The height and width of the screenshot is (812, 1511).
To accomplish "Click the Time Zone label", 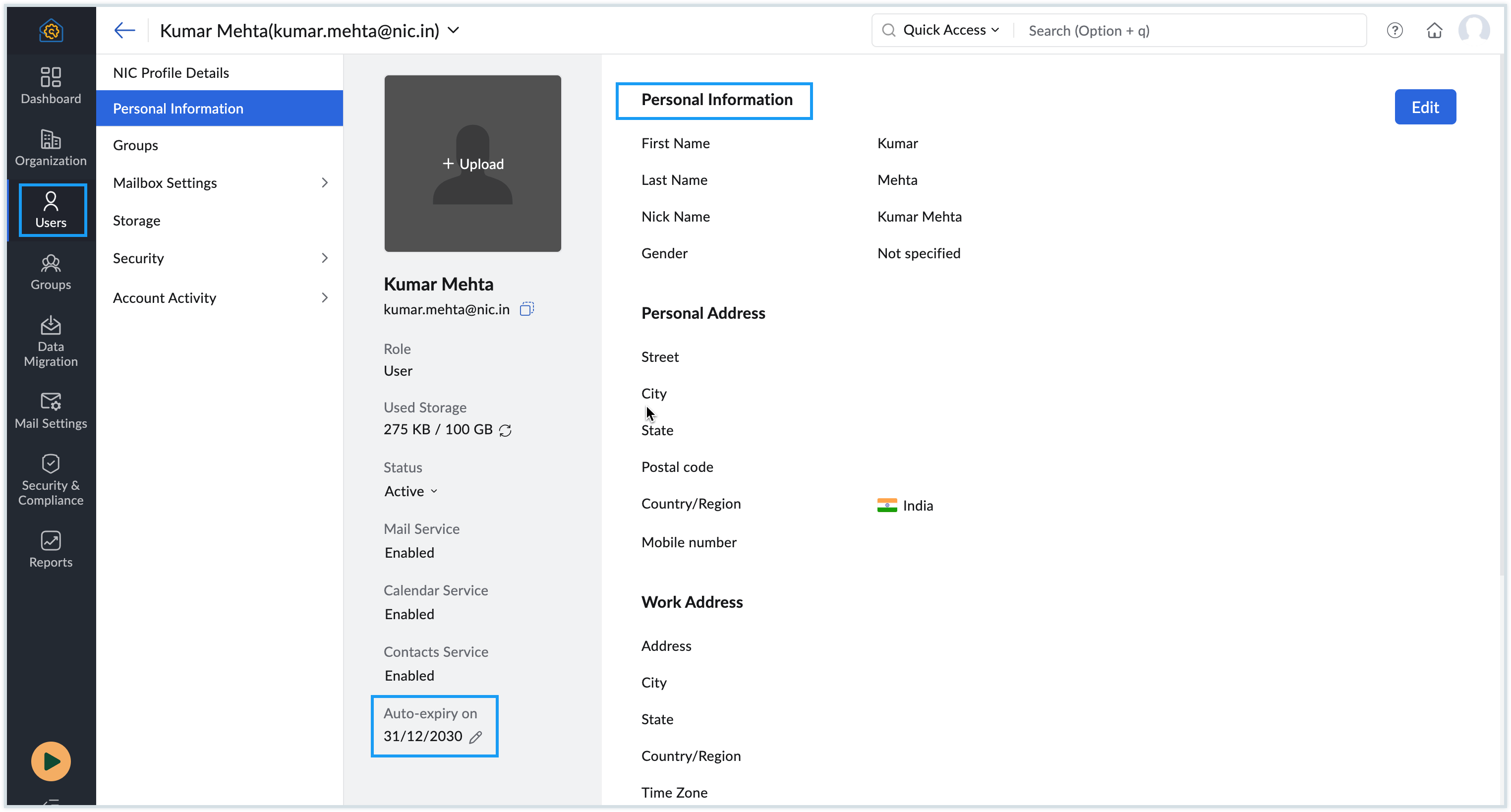I will (674, 793).
